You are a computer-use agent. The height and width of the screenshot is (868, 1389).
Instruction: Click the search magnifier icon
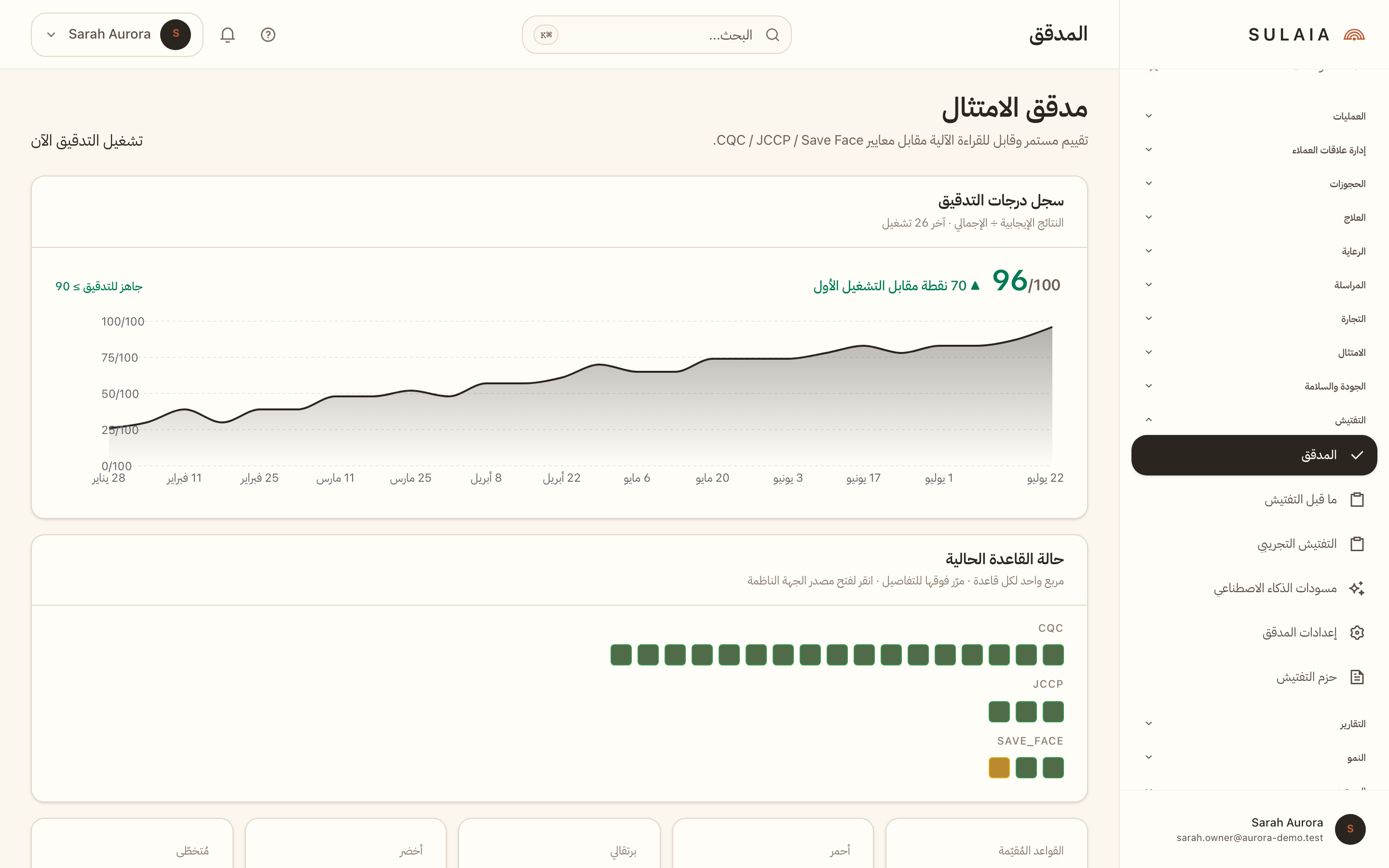(x=773, y=35)
